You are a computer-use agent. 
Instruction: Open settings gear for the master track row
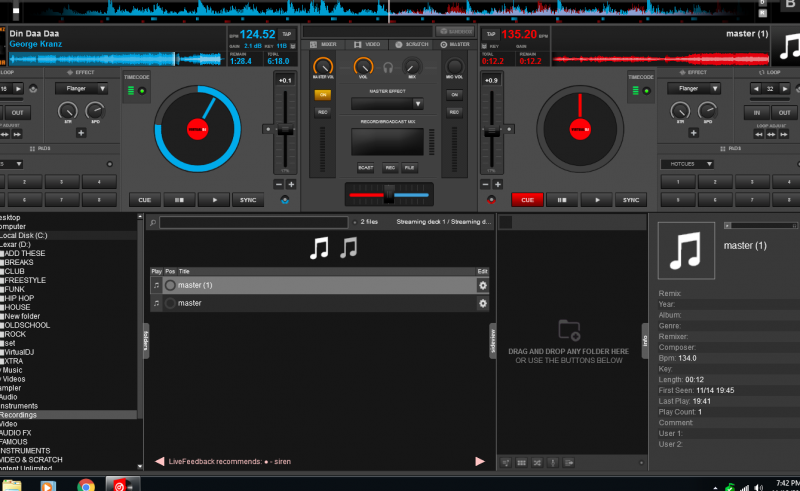tap(483, 303)
